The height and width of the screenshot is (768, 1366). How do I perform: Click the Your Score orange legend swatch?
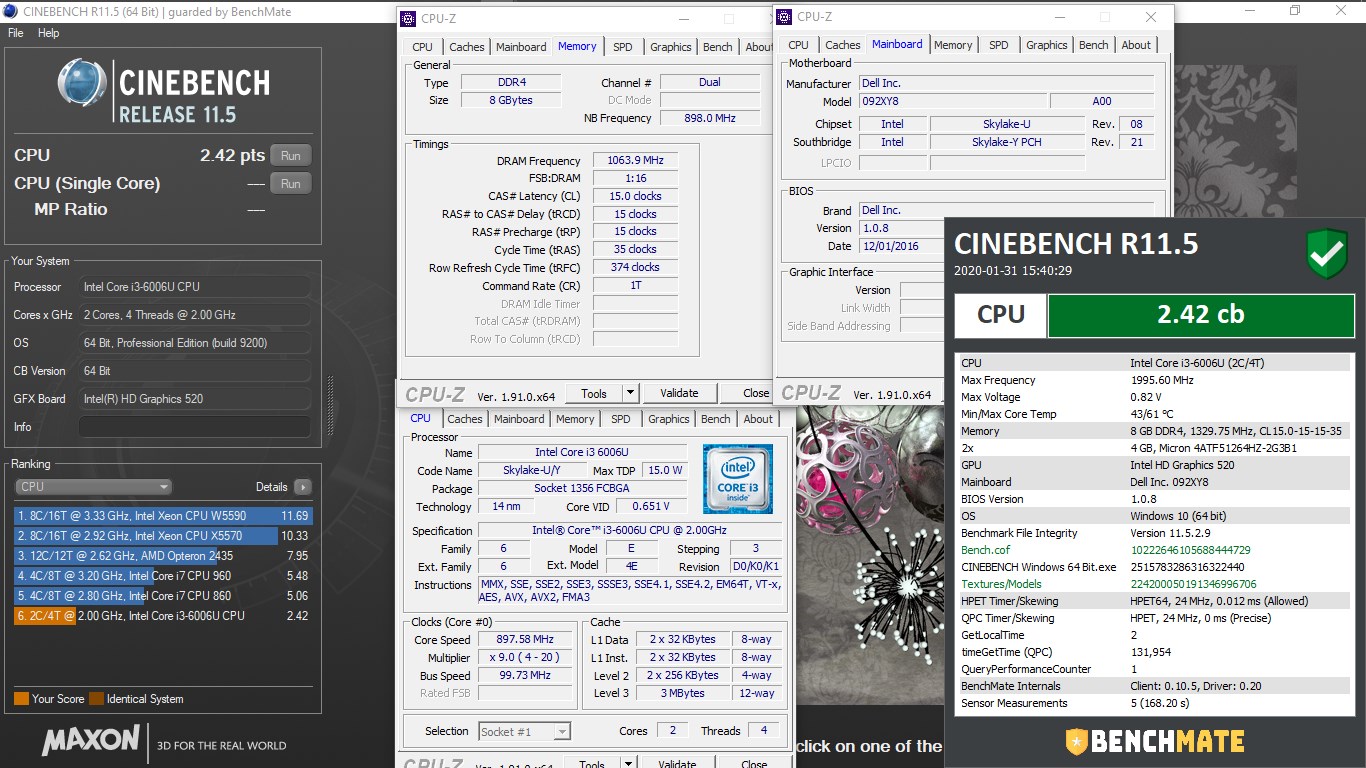tap(21, 699)
